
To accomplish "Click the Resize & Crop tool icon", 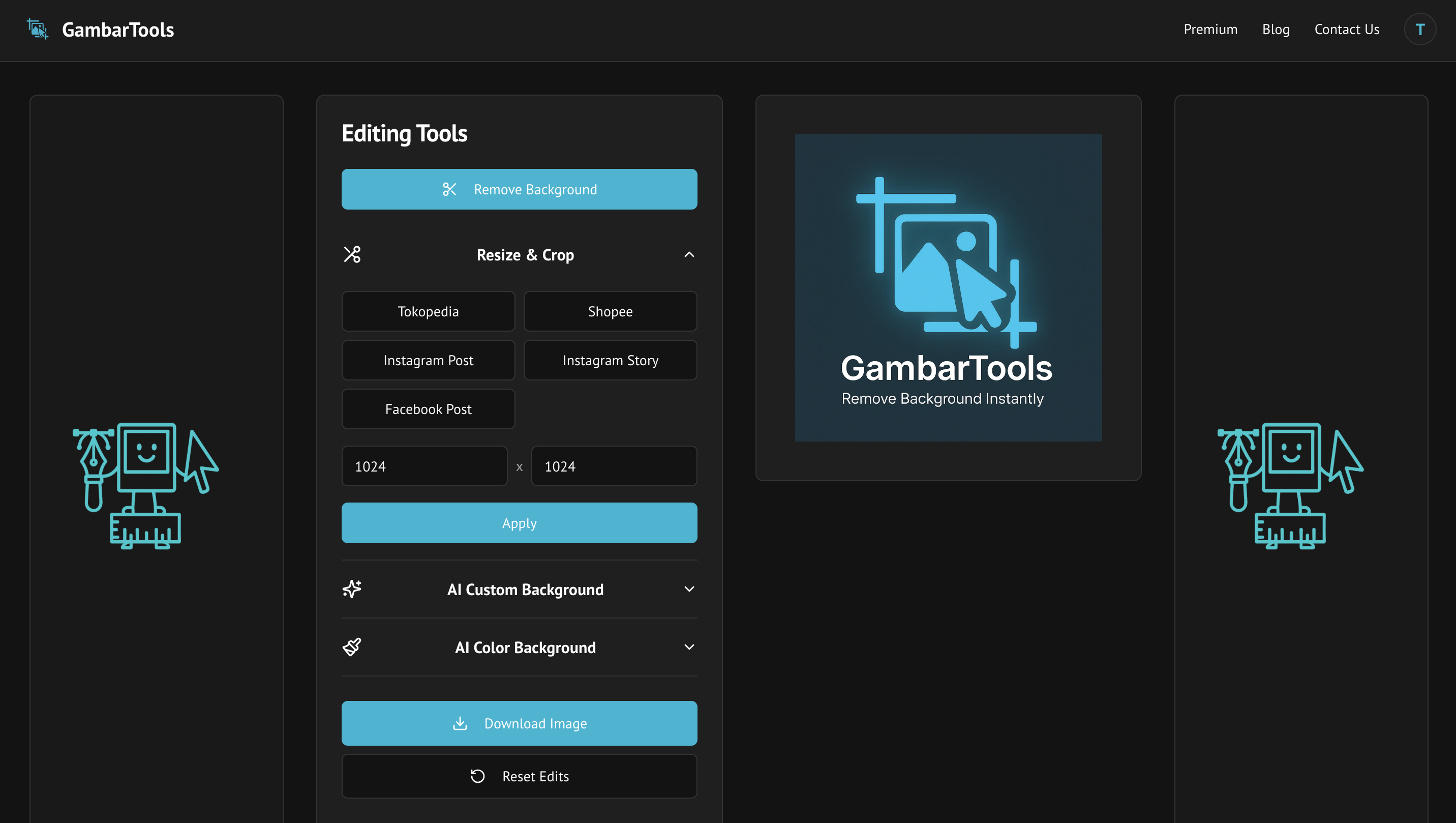I will pos(352,254).
